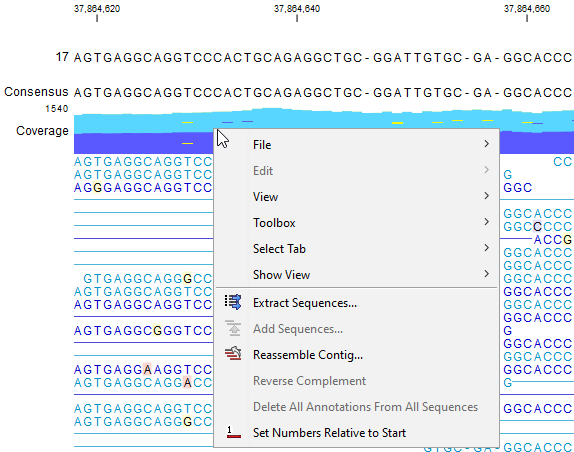
Task: Click highlighted A in read AGTGAGGAAGGTCC
Action: pos(148,370)
